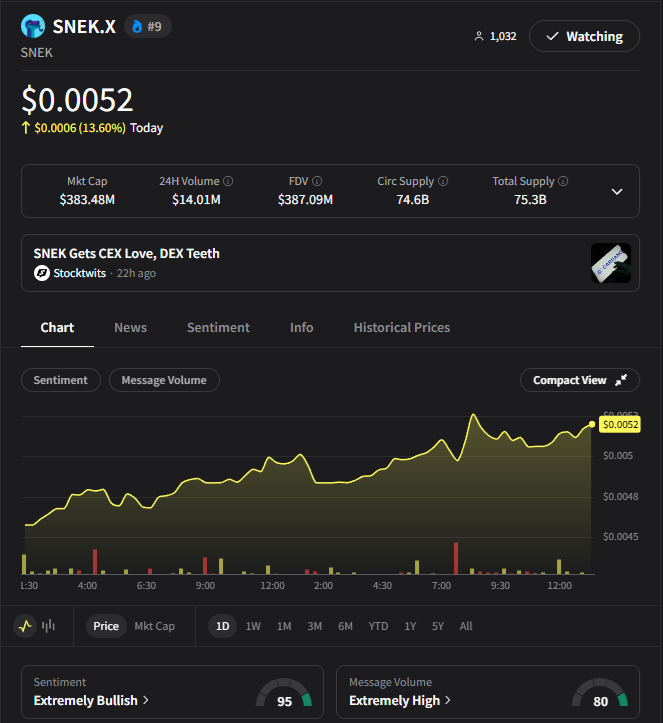Select the 6M time range
The image size is (663, 723).
tap(345, 626)
